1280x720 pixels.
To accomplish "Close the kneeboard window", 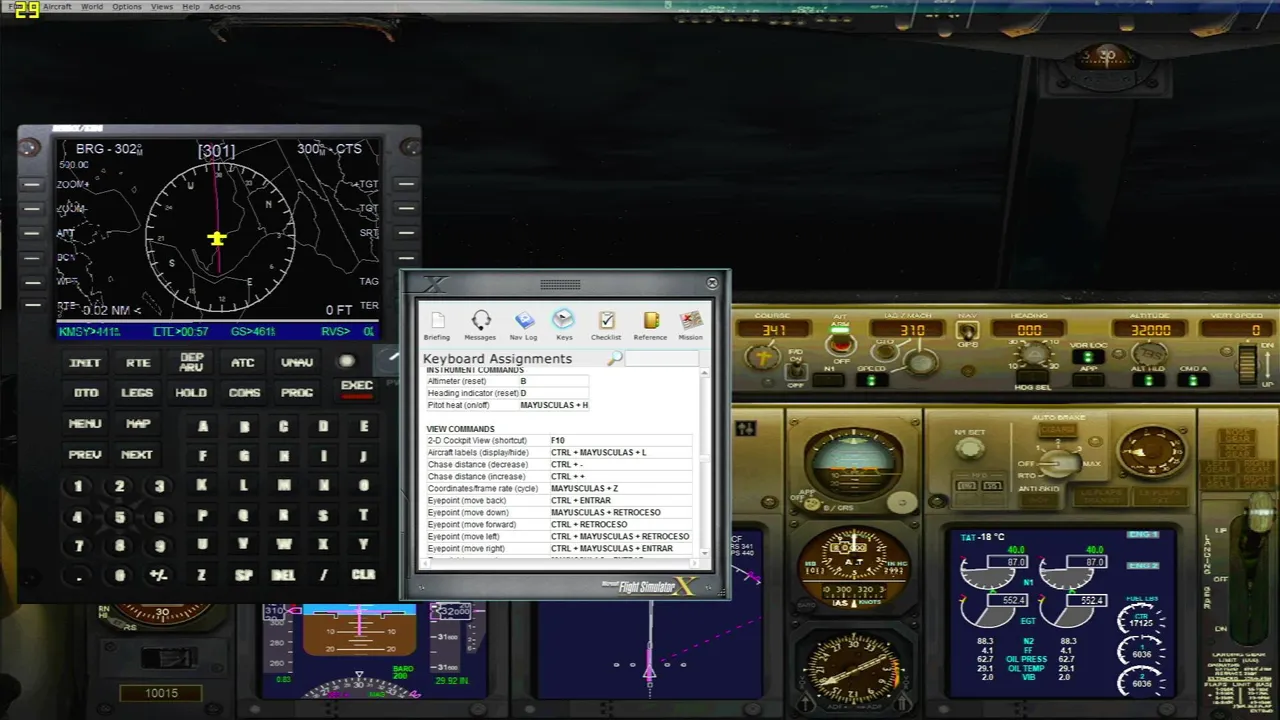I will coord(712,283).
